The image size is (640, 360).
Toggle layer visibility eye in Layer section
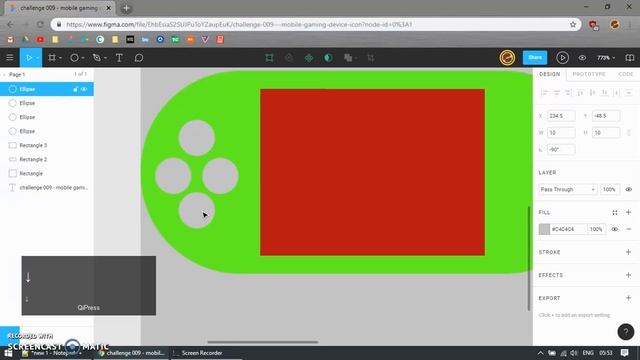coord(629,189)
